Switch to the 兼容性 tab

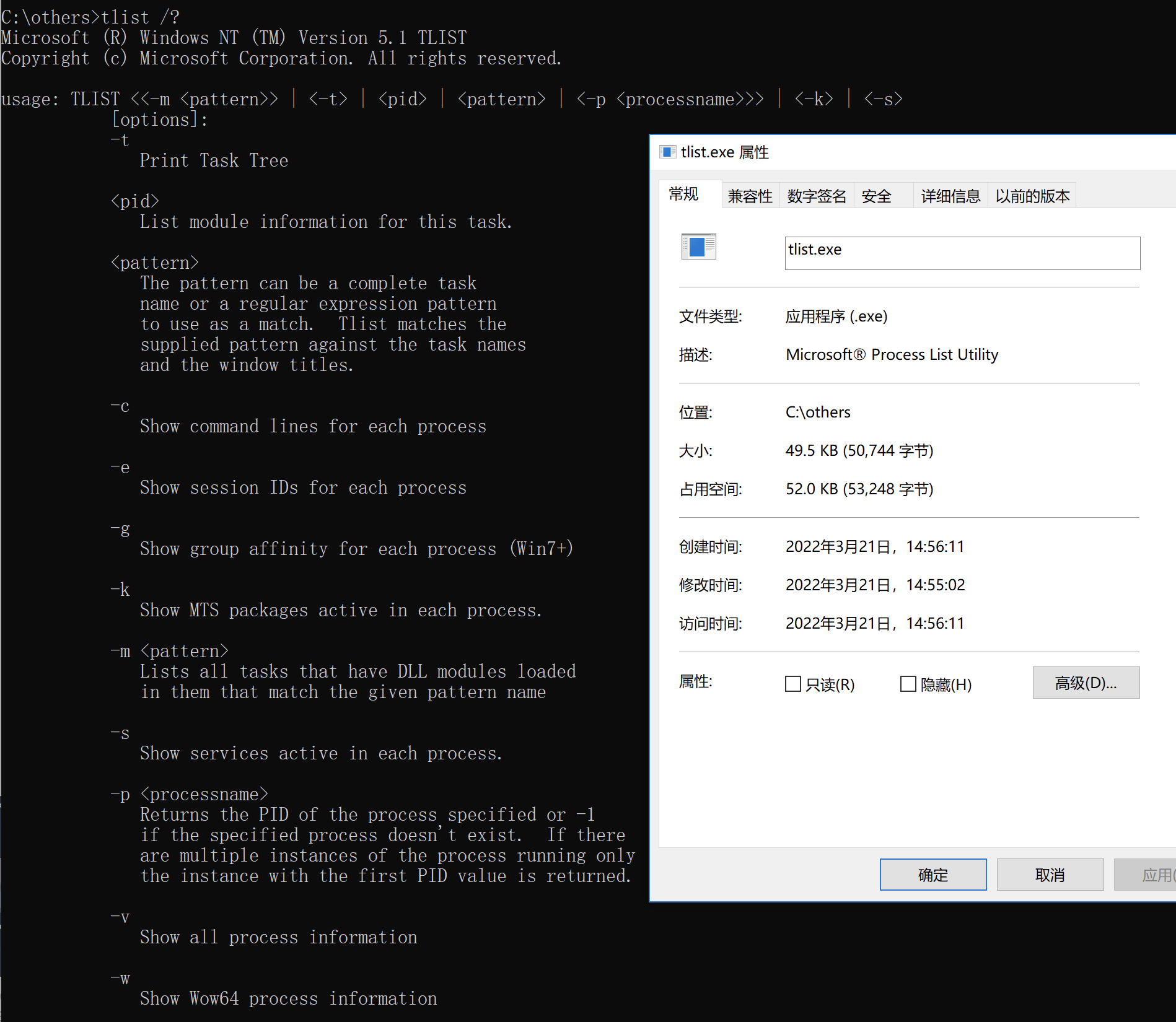(x=750, y=196)
